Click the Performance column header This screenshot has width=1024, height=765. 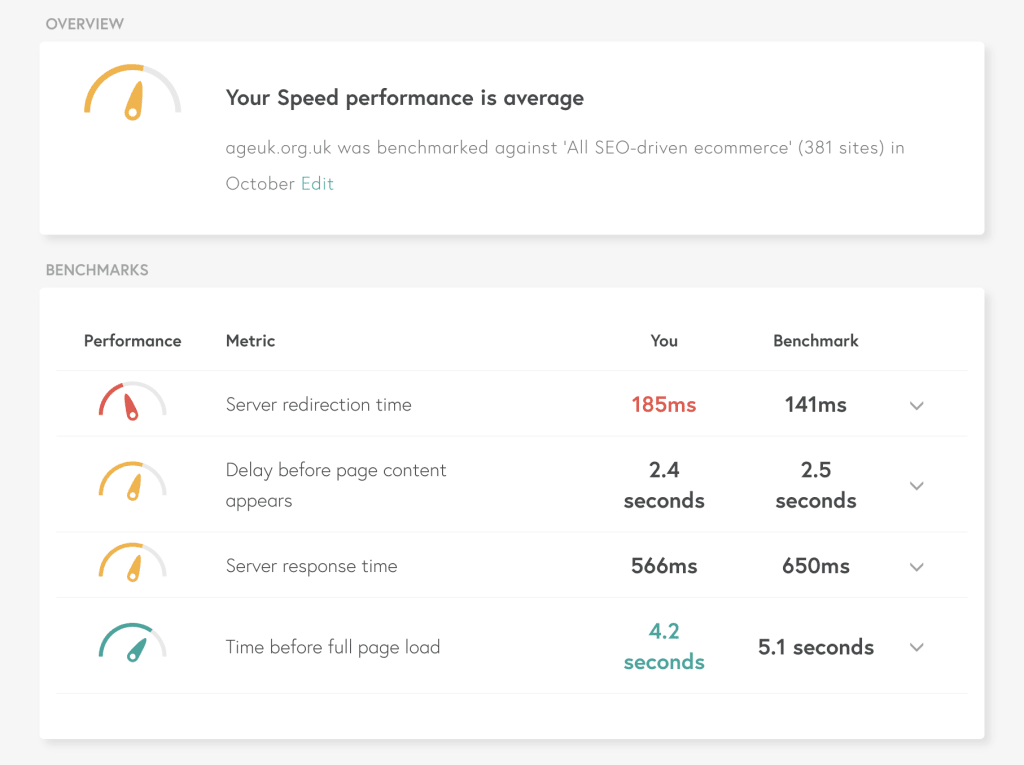pos(133,340)
